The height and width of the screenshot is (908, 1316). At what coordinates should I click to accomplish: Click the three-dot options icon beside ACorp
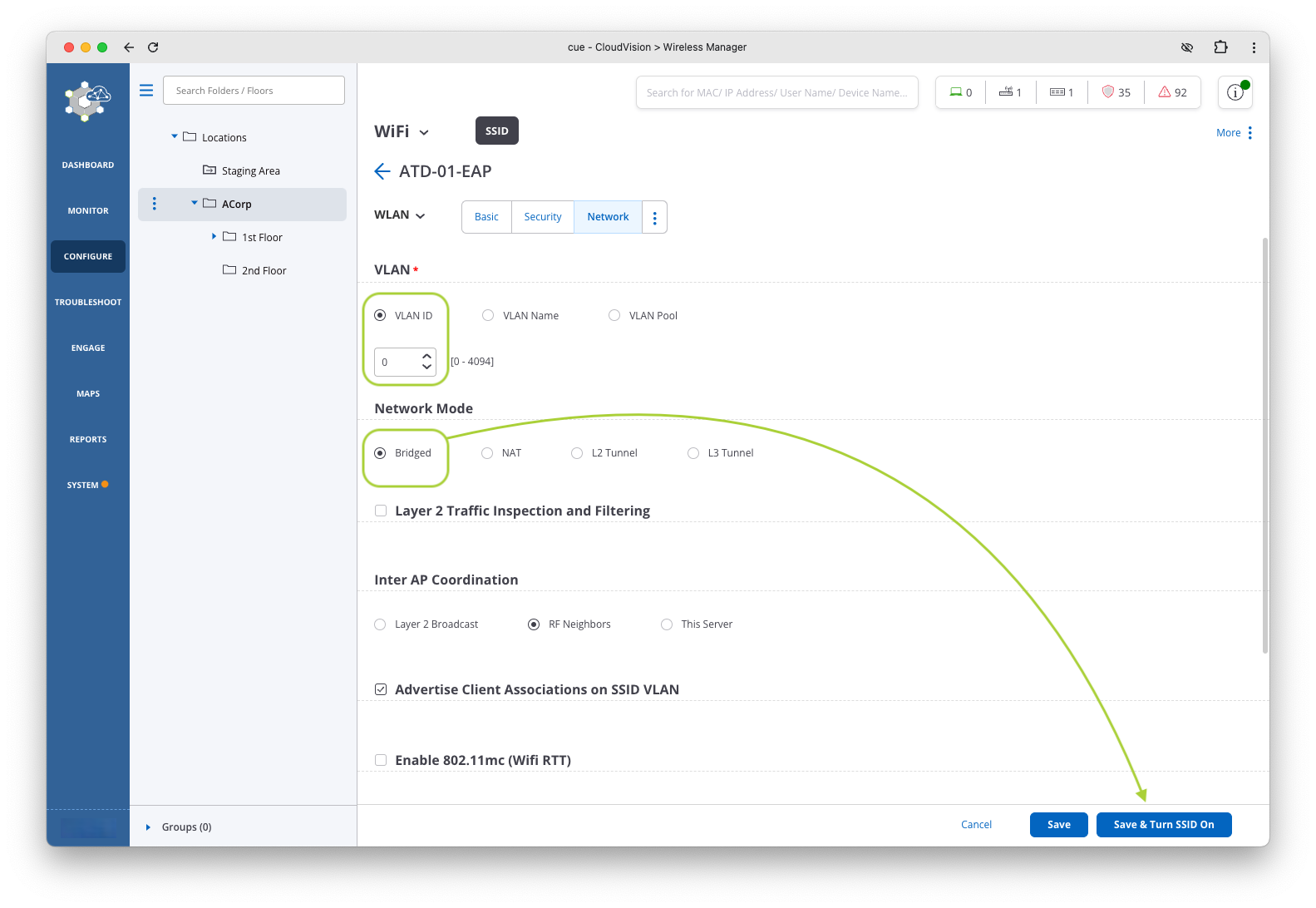154,204
